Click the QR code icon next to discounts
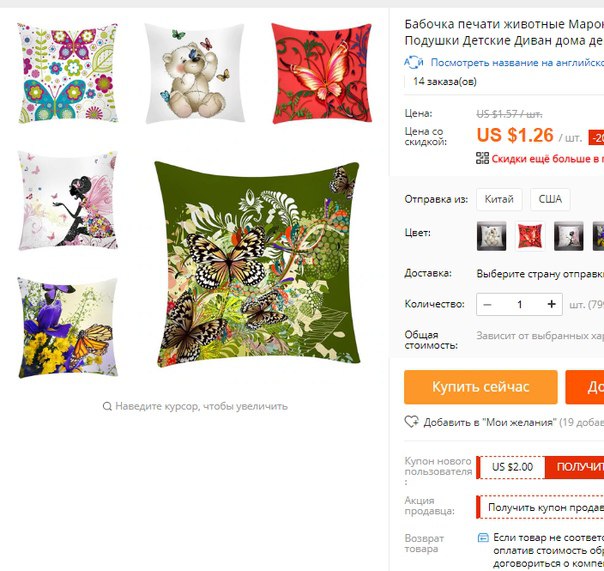Screen dimensions: 604x571 point(482,158)
